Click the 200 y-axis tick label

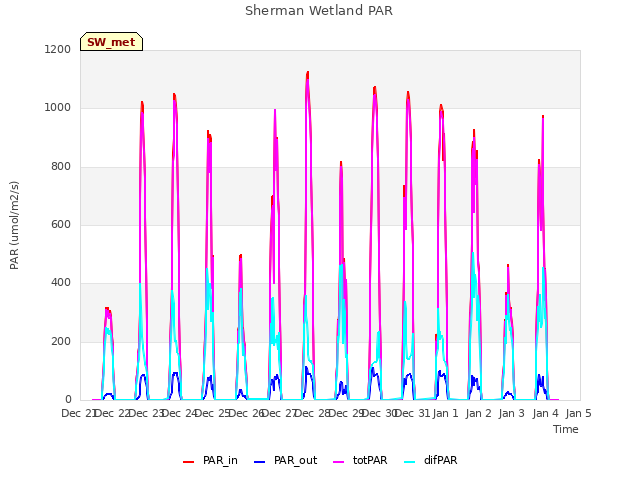61,342
